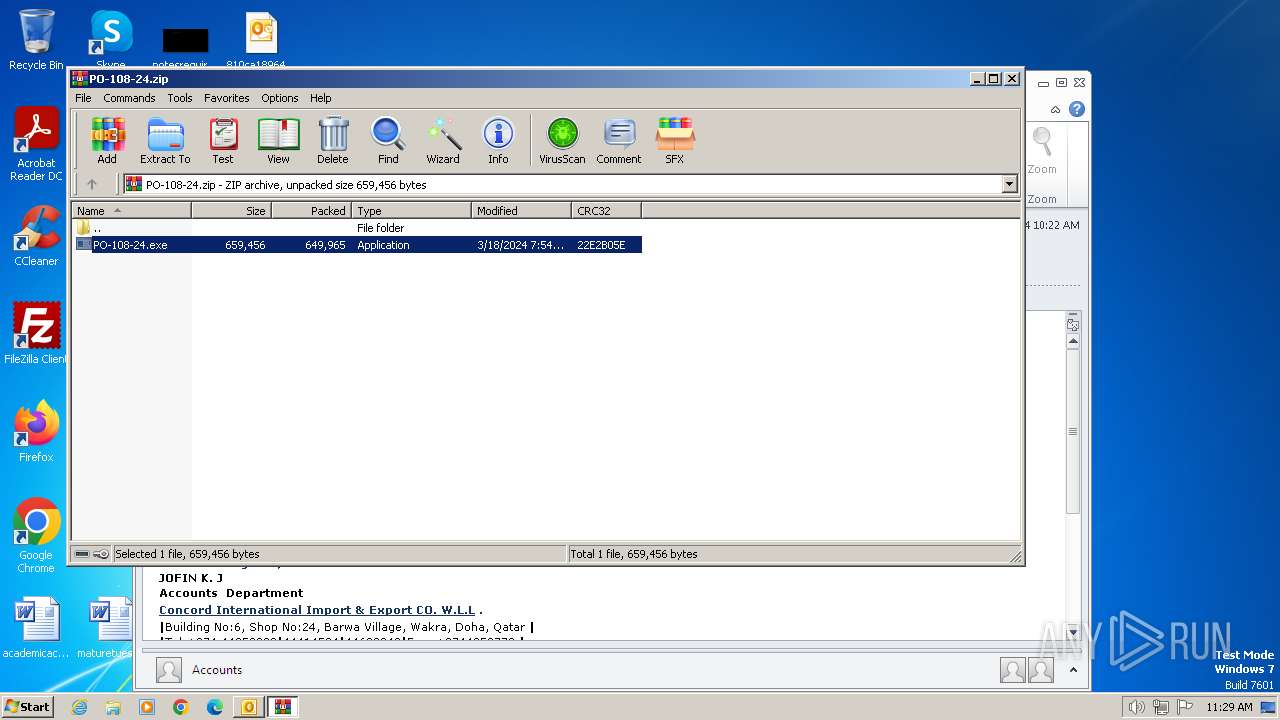Viewport: 1280px width, 720px height.
Task: Click the 'Selected 1 file' status text
Action: (x=187, y=554)
